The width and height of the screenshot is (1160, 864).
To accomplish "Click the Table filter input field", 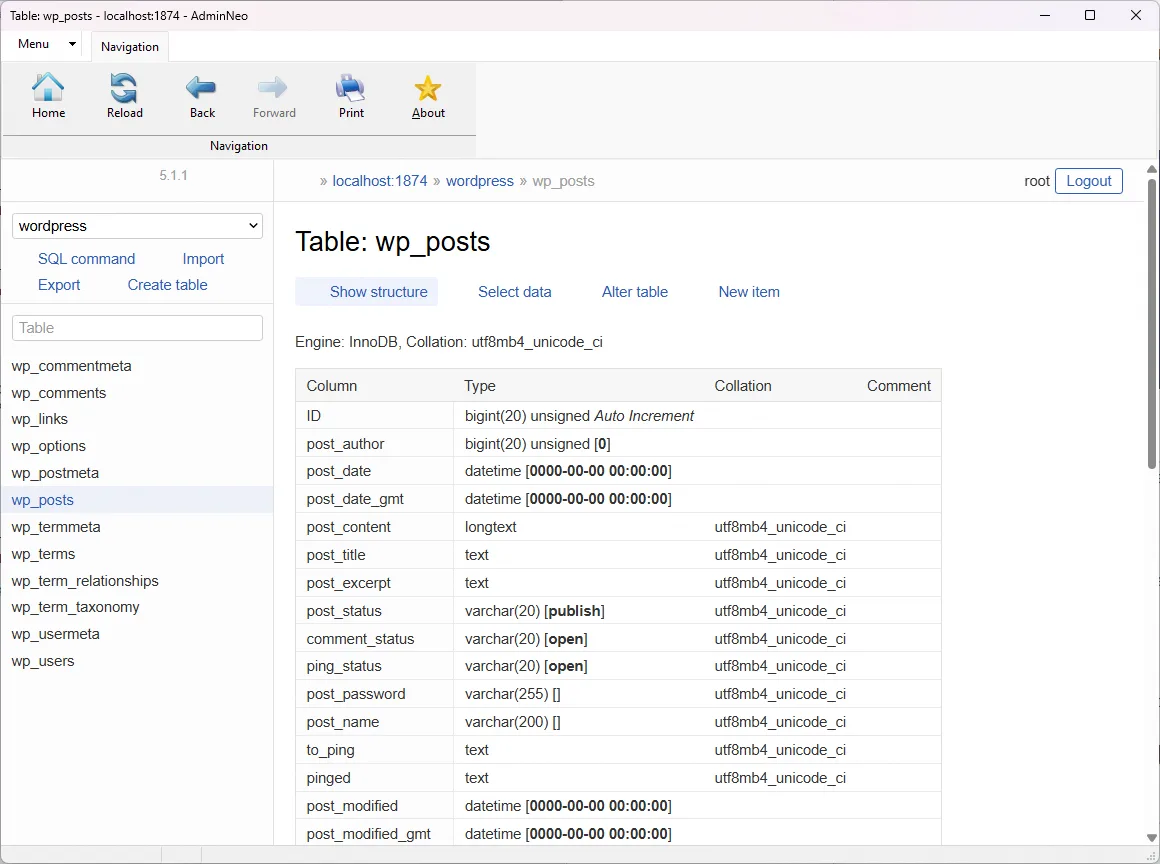I will [136, 327].
